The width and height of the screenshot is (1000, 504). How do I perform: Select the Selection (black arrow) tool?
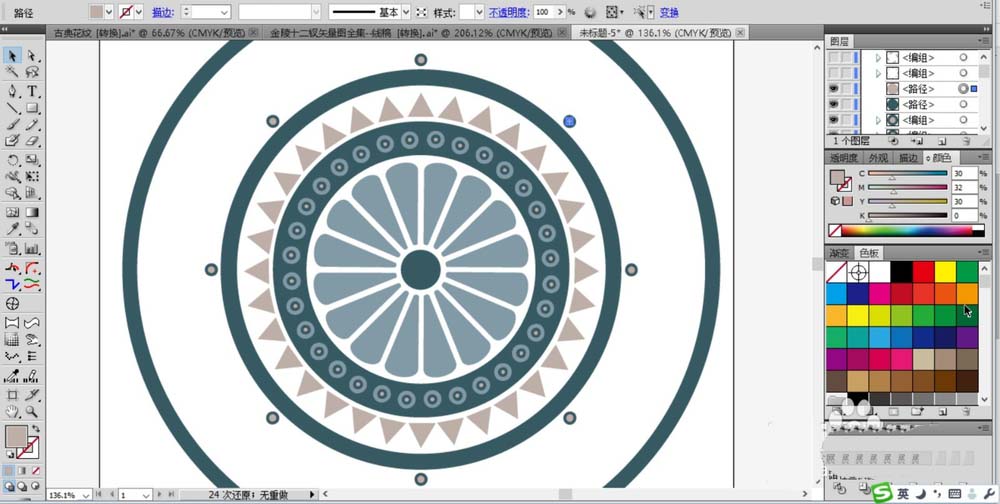[x=12, y=56]
